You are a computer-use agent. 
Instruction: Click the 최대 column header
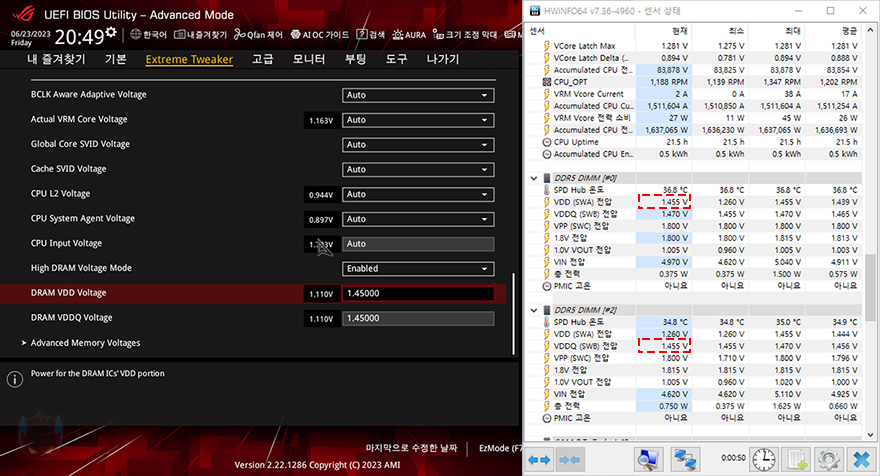point(777,31)
